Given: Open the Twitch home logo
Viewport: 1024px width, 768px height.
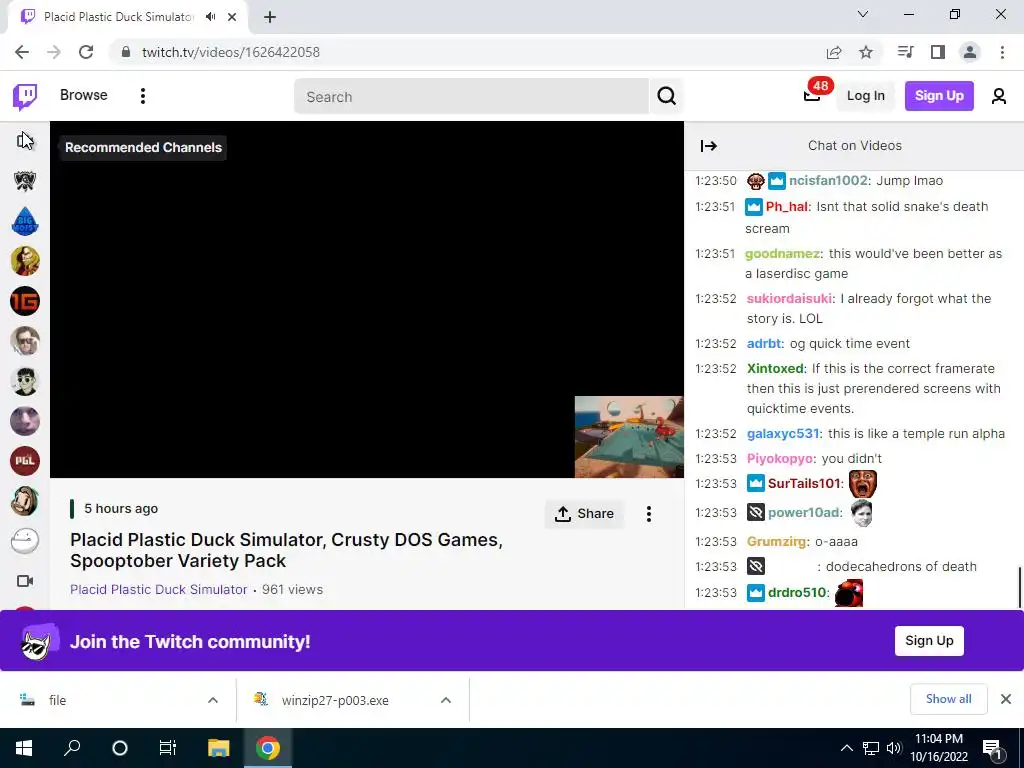Looking at the screenshot, I should 25,97.
